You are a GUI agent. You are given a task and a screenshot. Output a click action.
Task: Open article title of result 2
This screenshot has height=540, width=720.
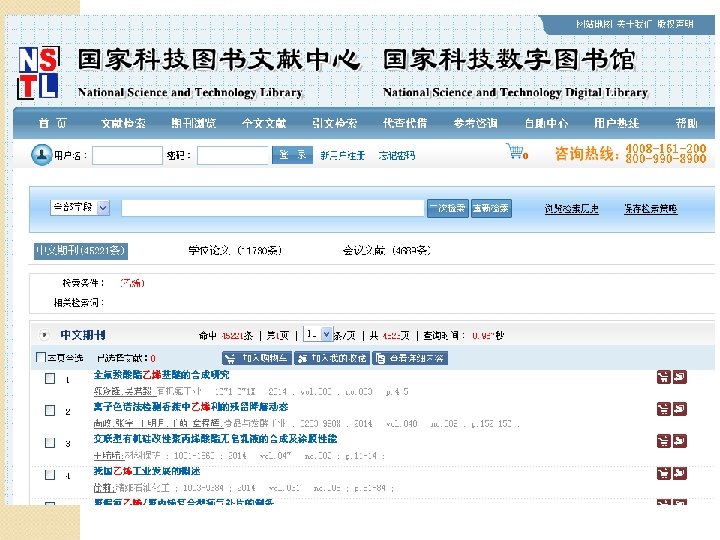tap(191, 407)
